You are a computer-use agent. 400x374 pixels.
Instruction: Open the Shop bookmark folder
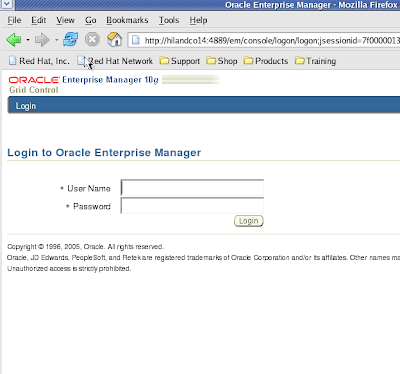222,61
